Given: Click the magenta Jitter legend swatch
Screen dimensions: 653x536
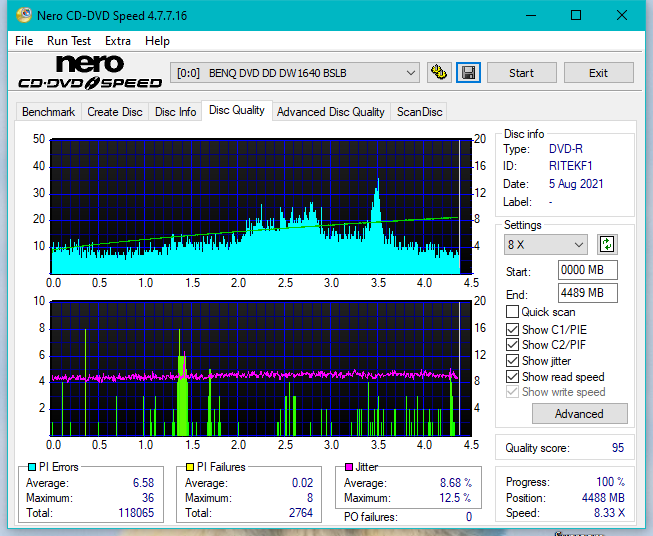Looking at the screenshot, I should coord(349,467).
